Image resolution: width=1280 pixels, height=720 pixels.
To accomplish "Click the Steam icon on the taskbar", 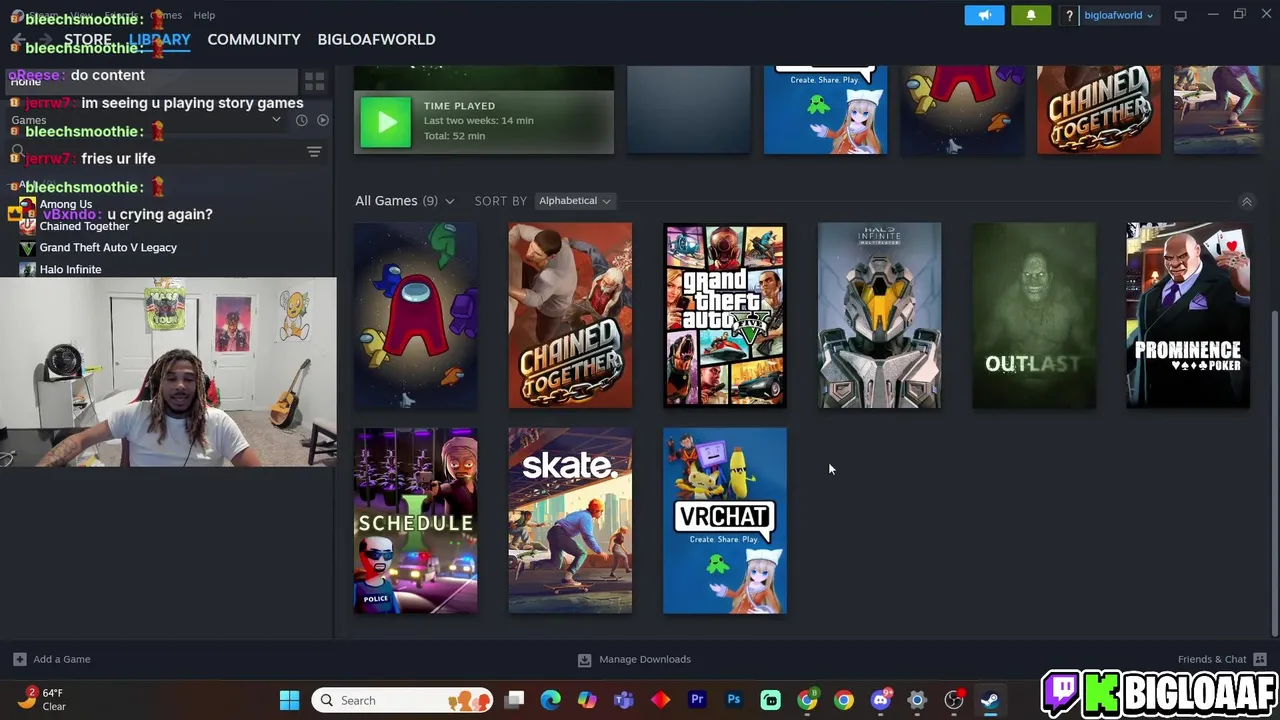I will (x=990, y=700).
